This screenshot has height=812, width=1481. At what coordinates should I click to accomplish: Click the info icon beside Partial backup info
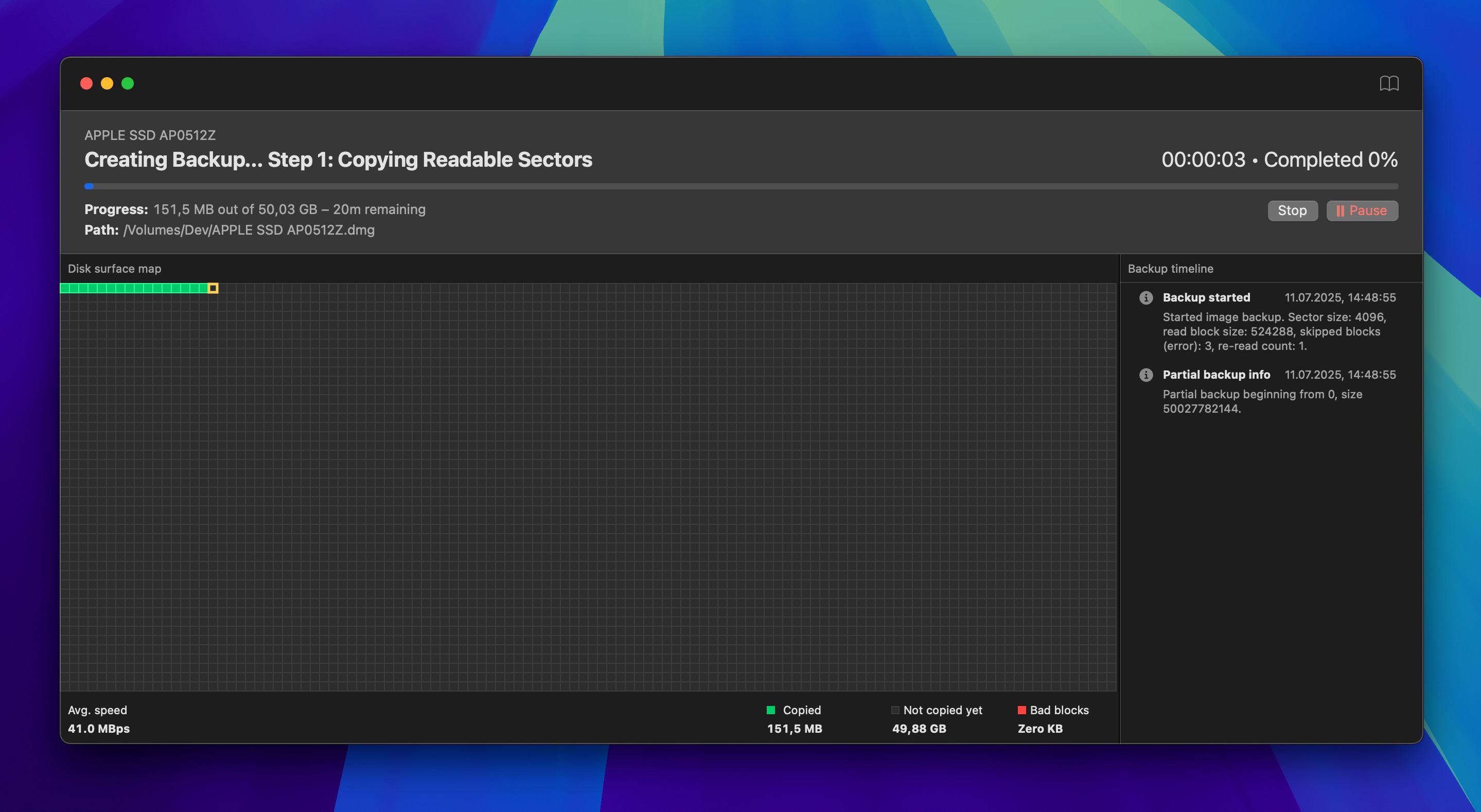1147,375
